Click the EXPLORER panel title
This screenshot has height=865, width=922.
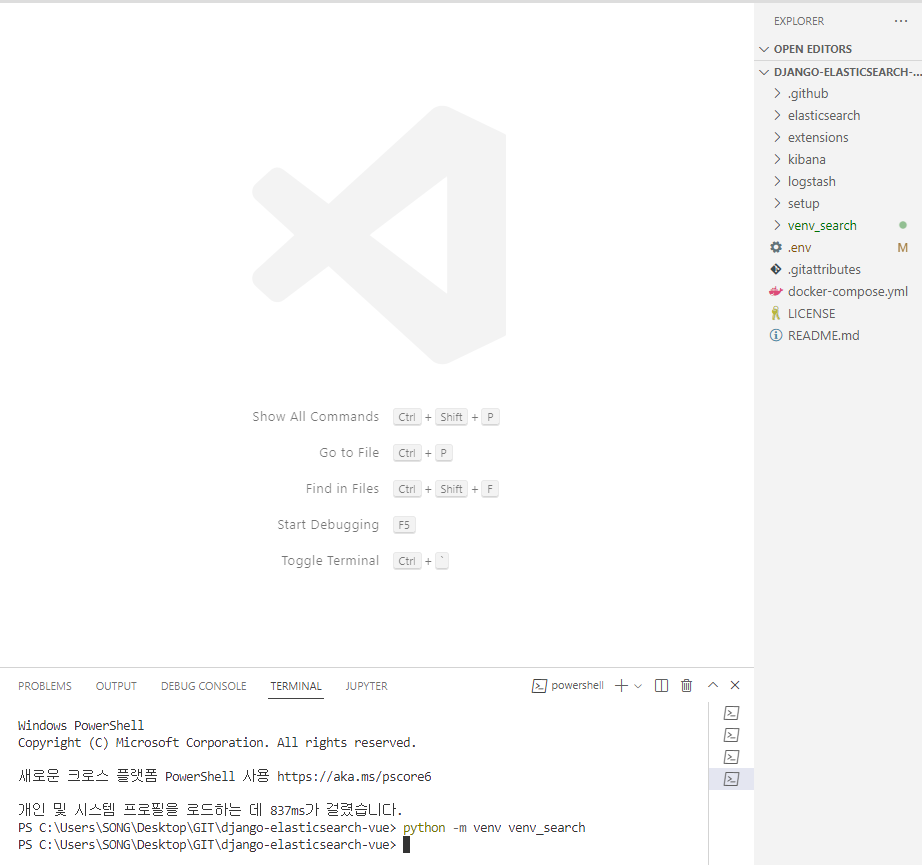pos(799,21)
